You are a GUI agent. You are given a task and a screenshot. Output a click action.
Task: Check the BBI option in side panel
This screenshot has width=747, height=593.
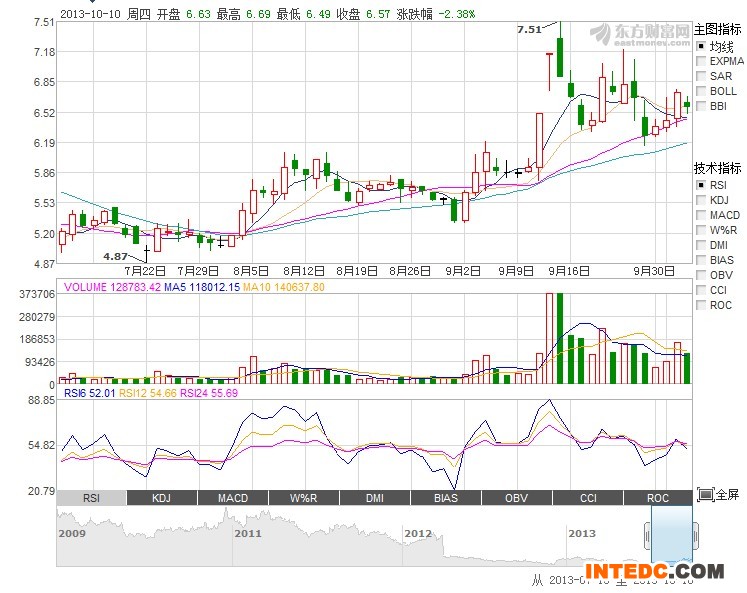pyautogui.click(x=701, y=106)
